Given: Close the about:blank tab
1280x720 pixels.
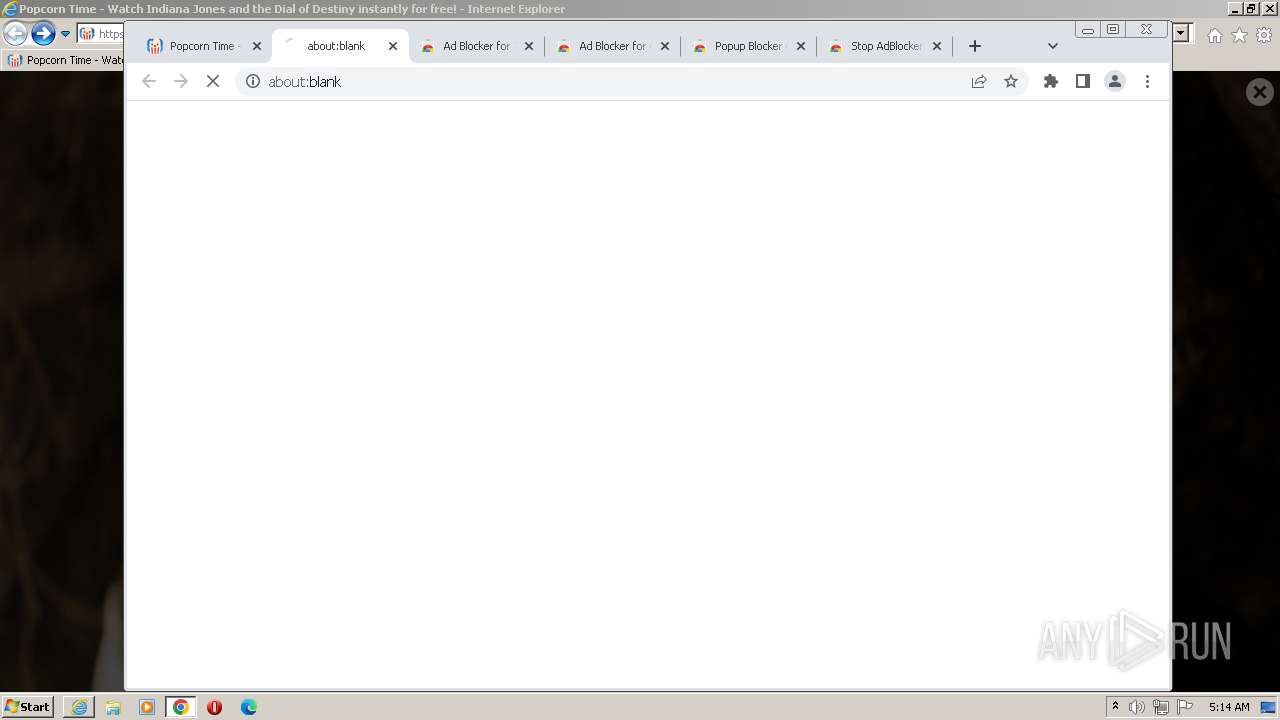Looking at the screenshot, I should pos(393,46).
